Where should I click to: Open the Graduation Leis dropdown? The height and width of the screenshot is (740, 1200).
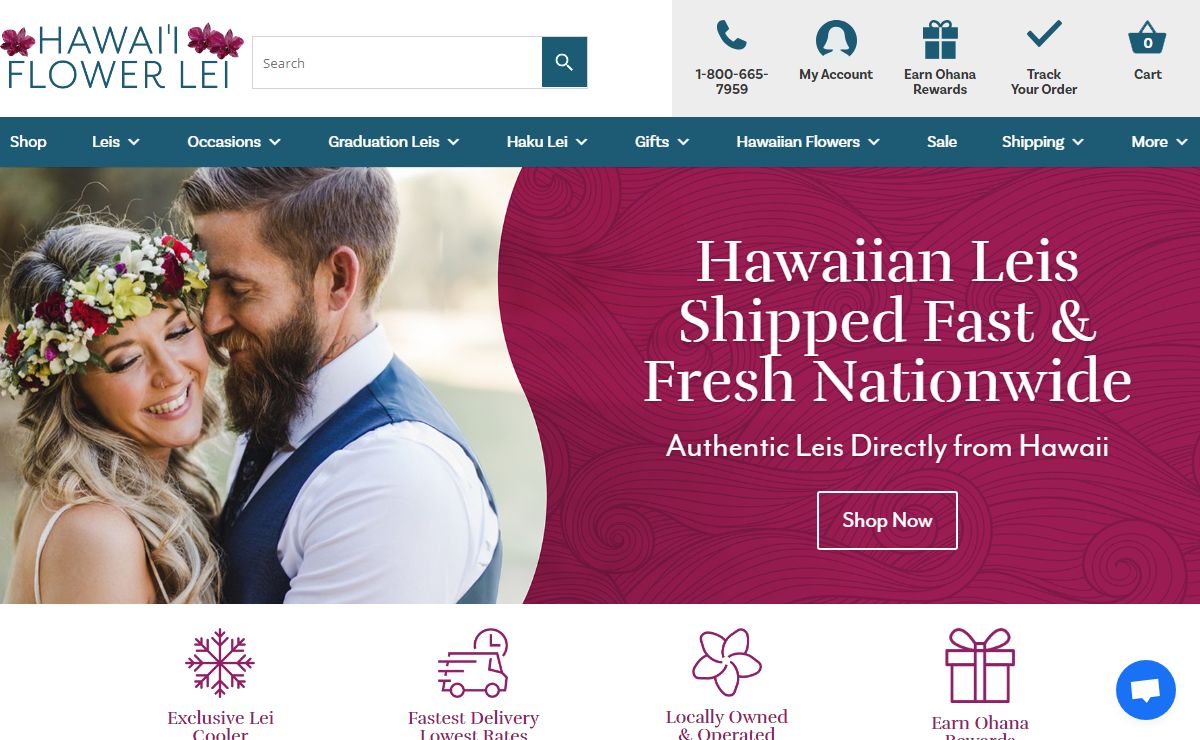coord(394,142)
